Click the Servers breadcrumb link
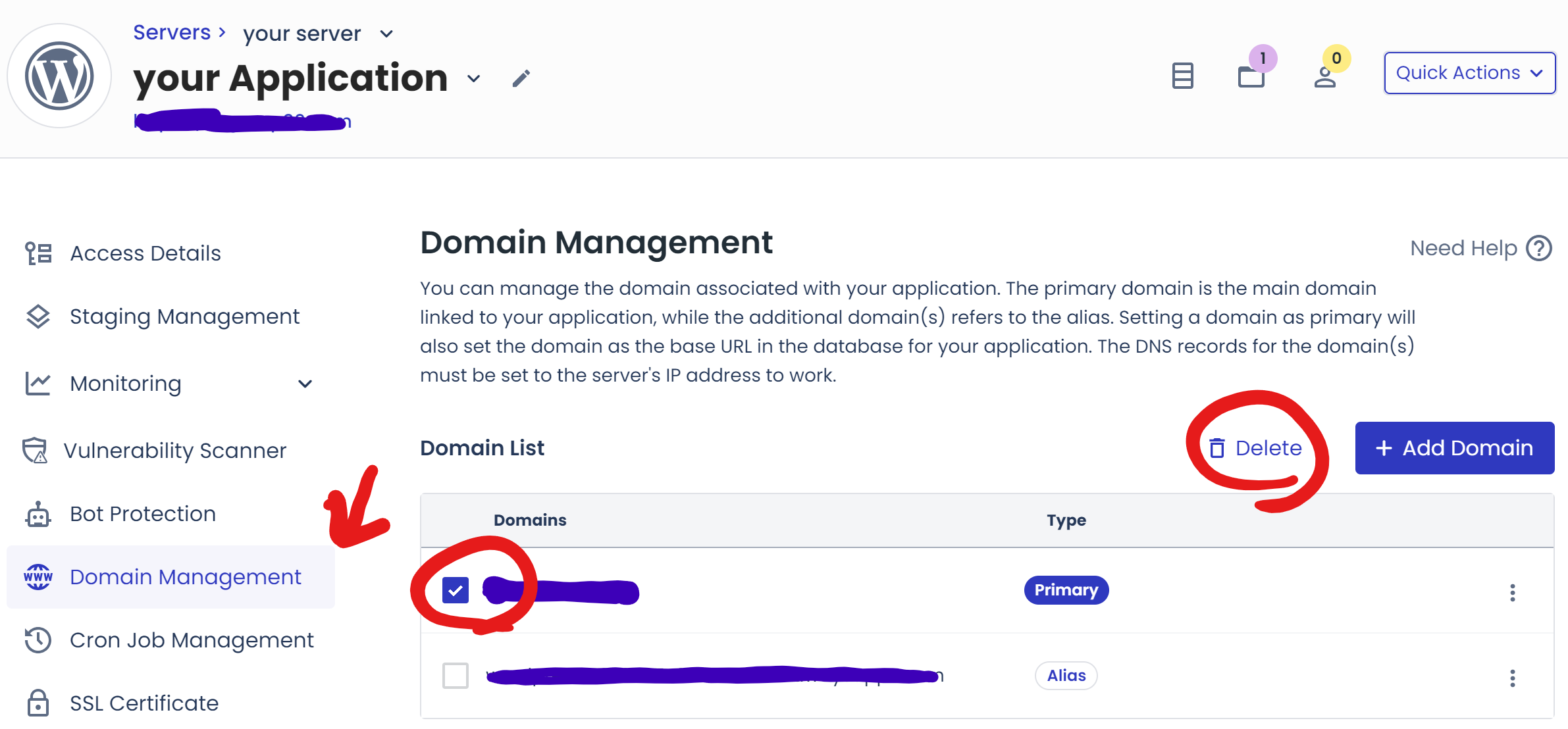1568x729 pixels. (x=172, y=32)
